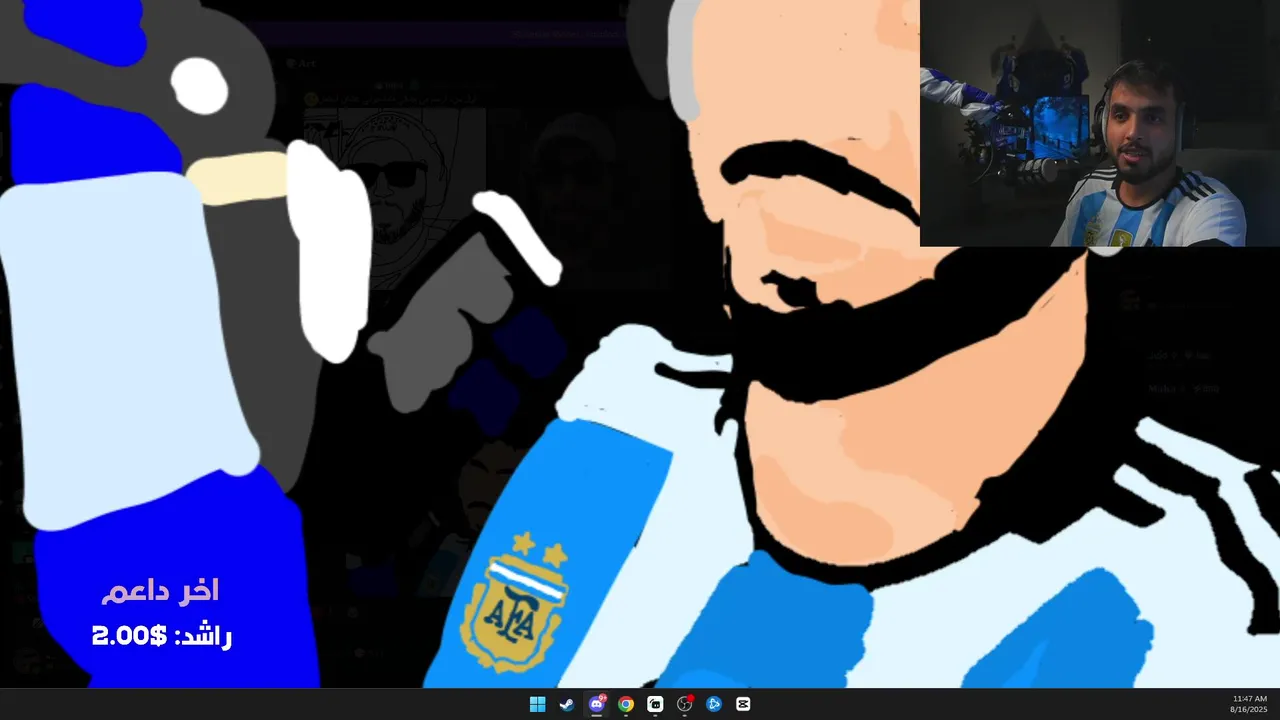Viewport: 1280px width, 720px height.
Task: Open OBS Studio from the taskbar
Action: coord(685,704)
